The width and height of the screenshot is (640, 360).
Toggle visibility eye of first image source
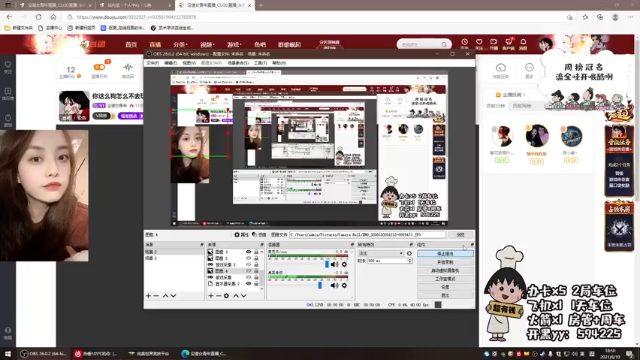[x=248, y=252]
